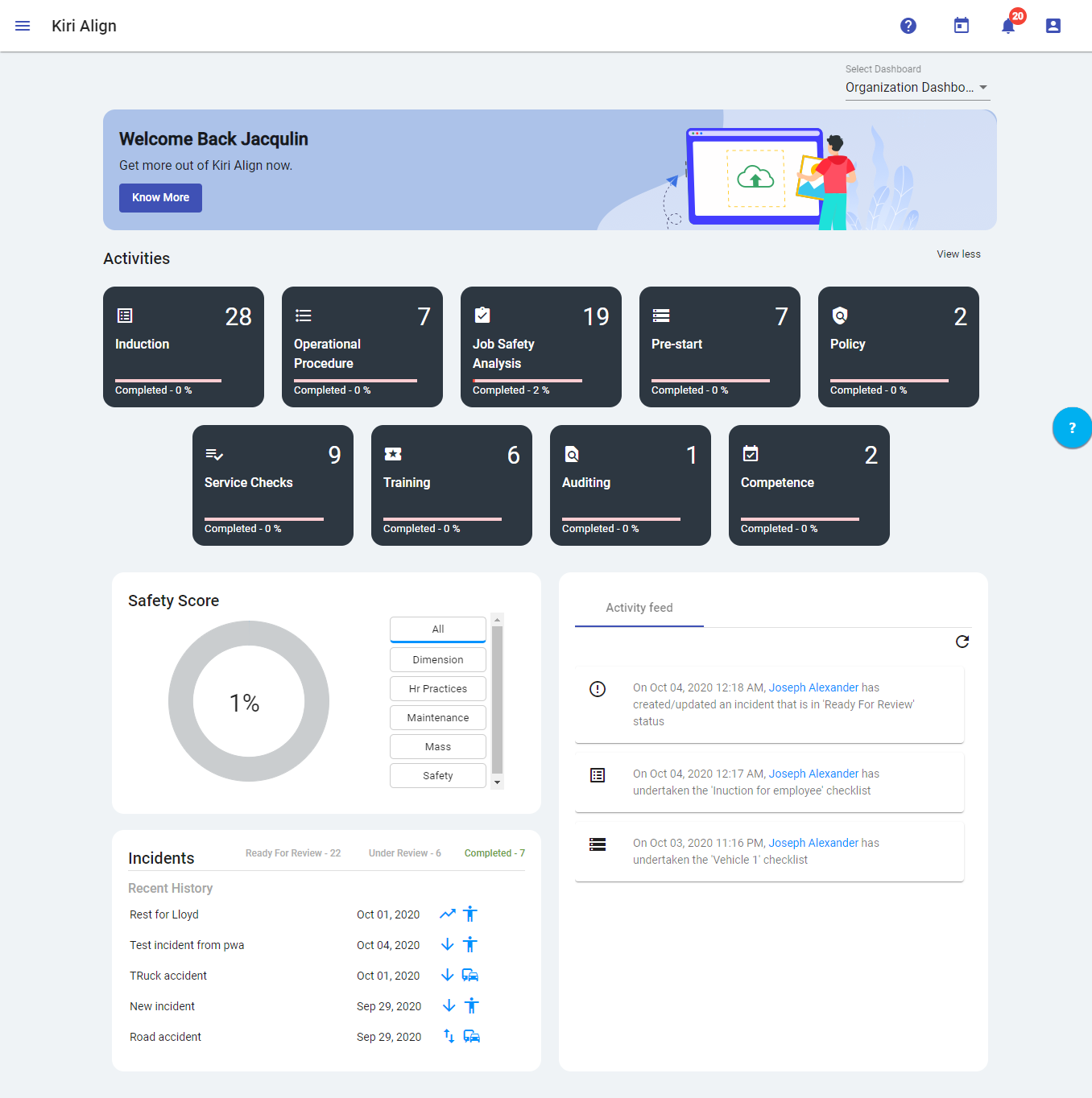This screenshot has width=1092, height=1098.
Task: Click the Auditing document search icon
Action: click(572, 454)
